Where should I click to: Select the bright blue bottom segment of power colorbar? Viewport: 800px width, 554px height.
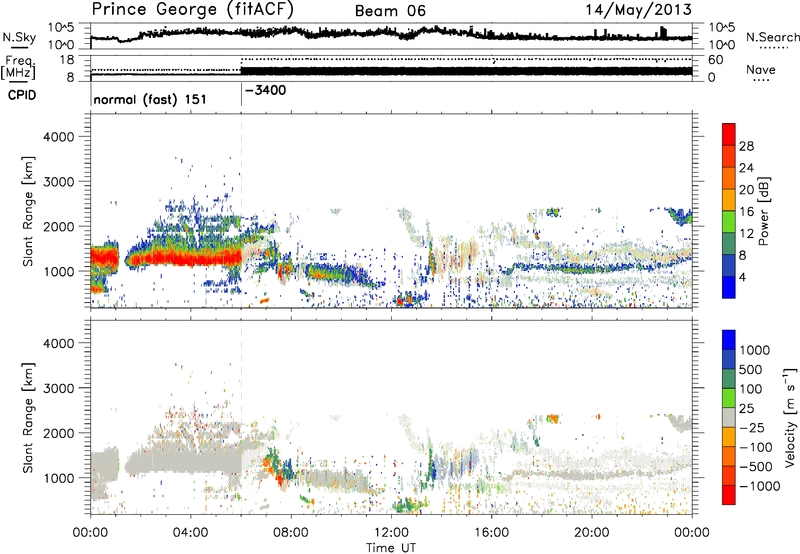pos(729,287)
